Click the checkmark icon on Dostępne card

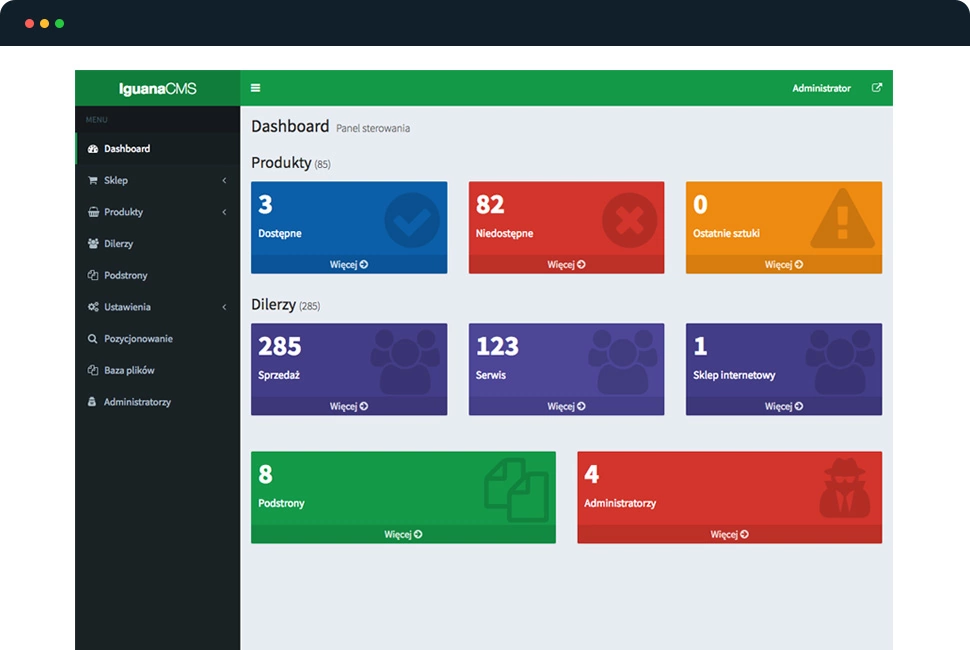(x=412, y=220)
